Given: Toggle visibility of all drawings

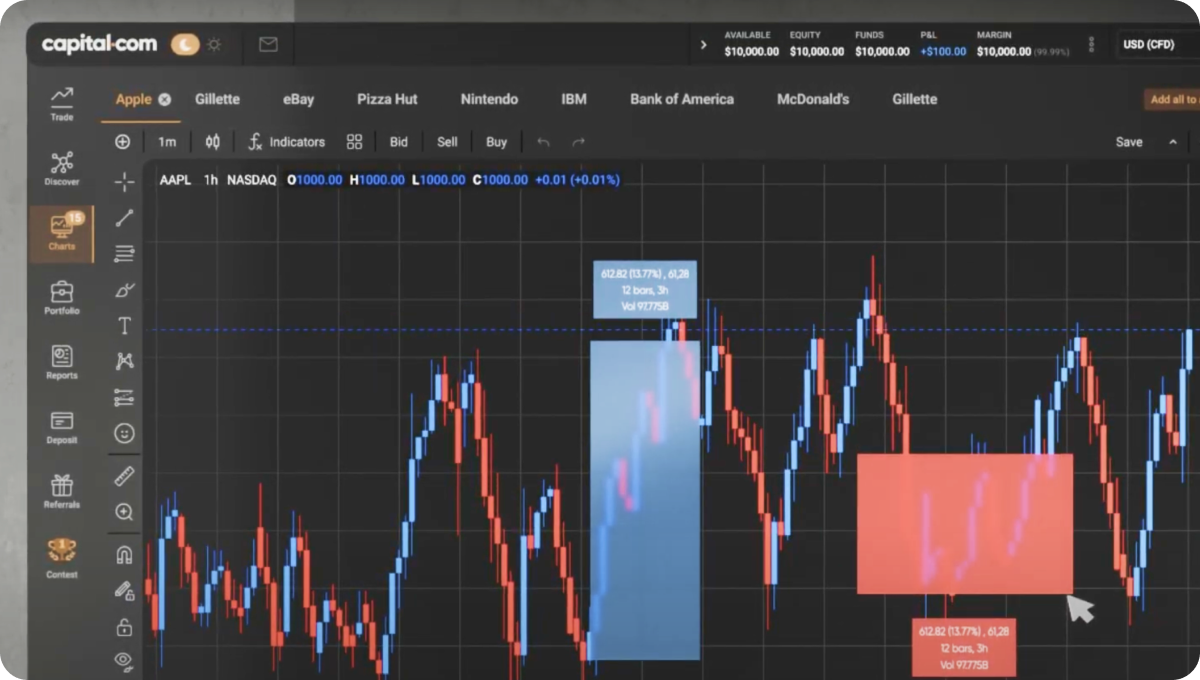Looking at the screenshot, I should tap(124, 659).
